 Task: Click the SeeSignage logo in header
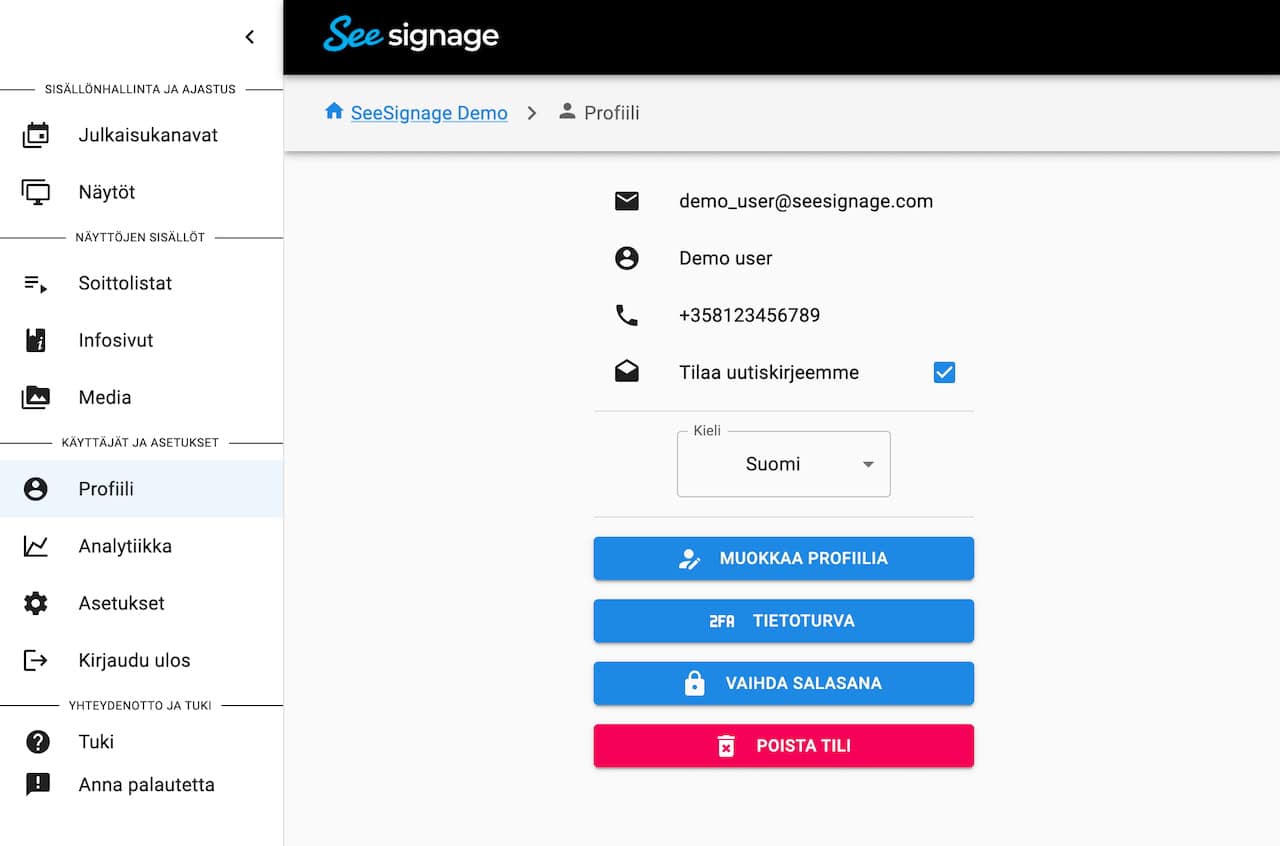click(x=411, y=36)
